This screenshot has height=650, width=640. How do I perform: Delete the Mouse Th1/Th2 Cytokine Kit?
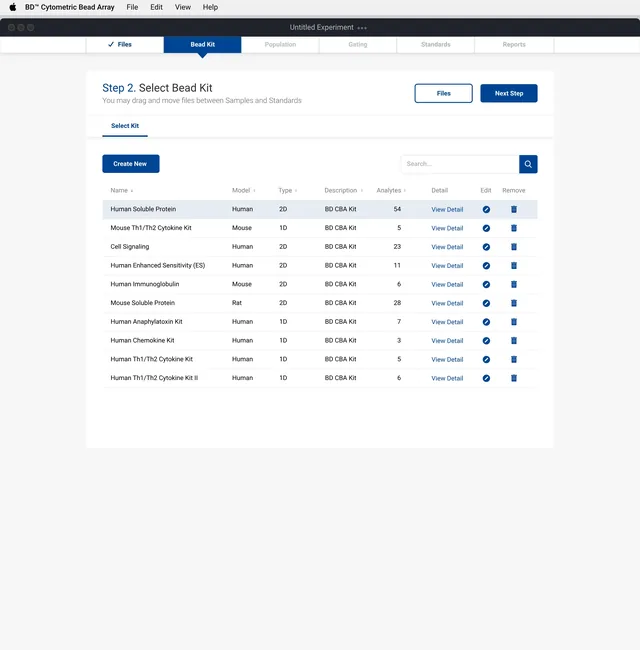(514, 228)
